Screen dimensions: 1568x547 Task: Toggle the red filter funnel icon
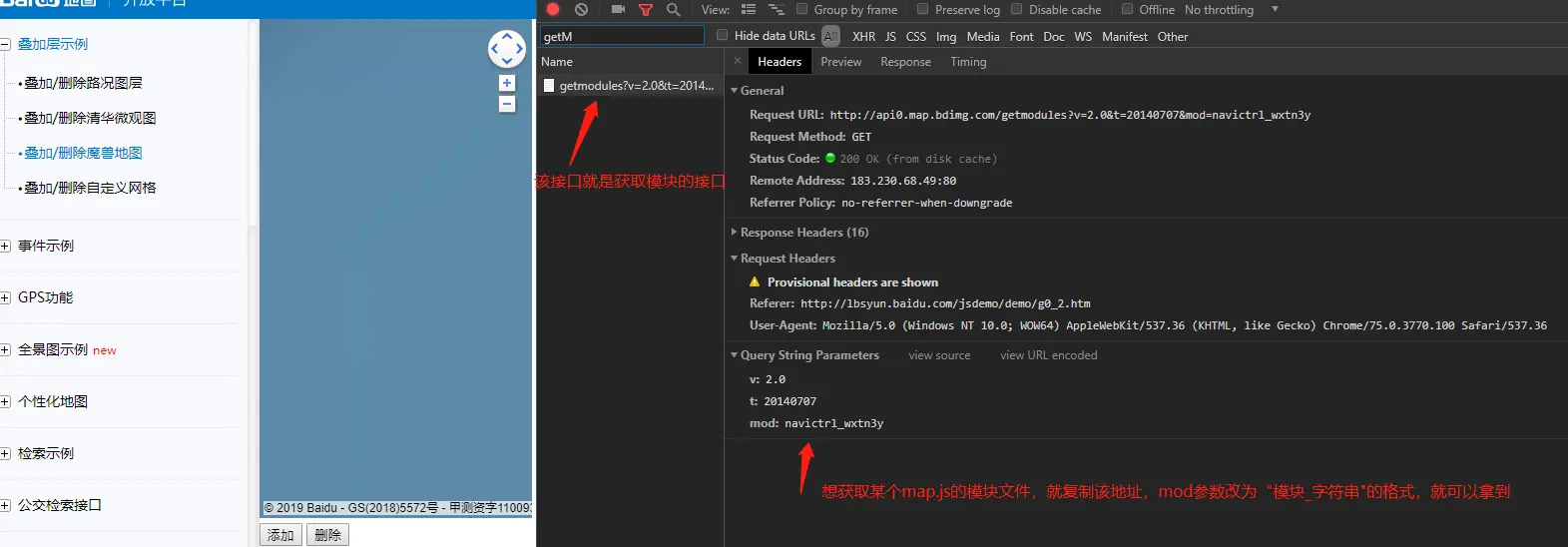click(x=646, y=10)
